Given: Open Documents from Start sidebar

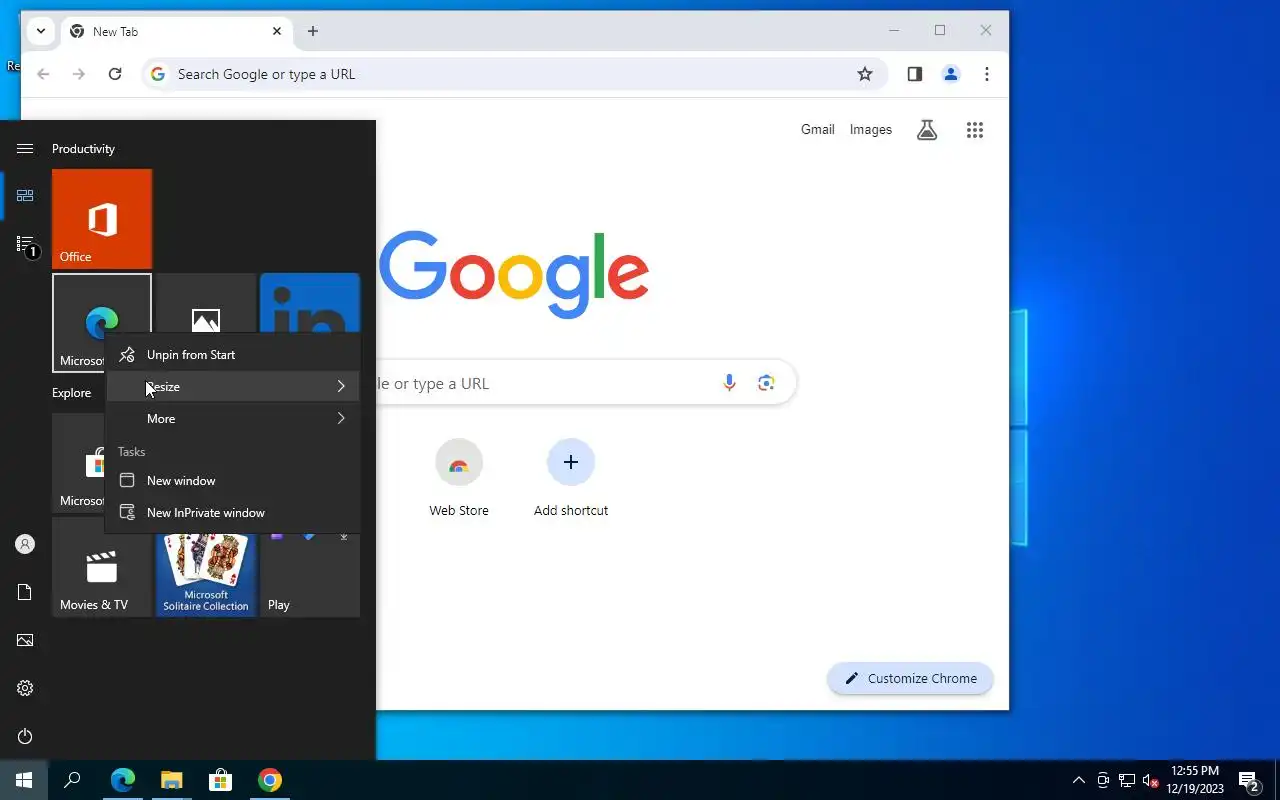Looking at the screenshot, I should 25,592.
